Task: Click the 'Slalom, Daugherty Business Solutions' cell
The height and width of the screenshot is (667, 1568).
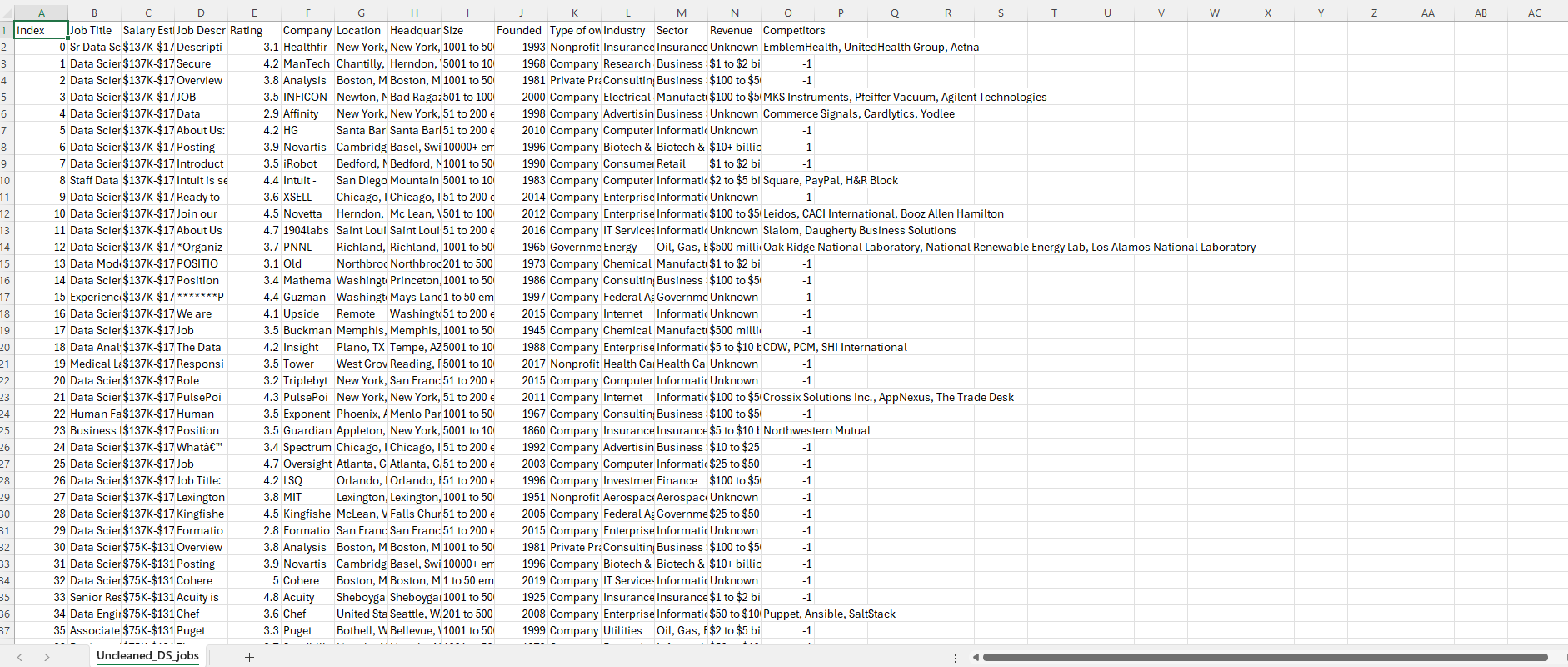Action: point(859,230)
